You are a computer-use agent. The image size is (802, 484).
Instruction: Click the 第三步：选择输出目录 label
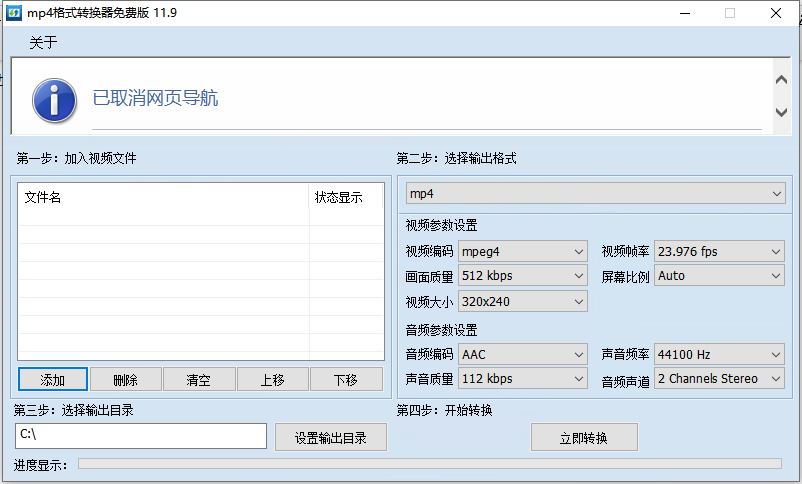pos(74,410)
